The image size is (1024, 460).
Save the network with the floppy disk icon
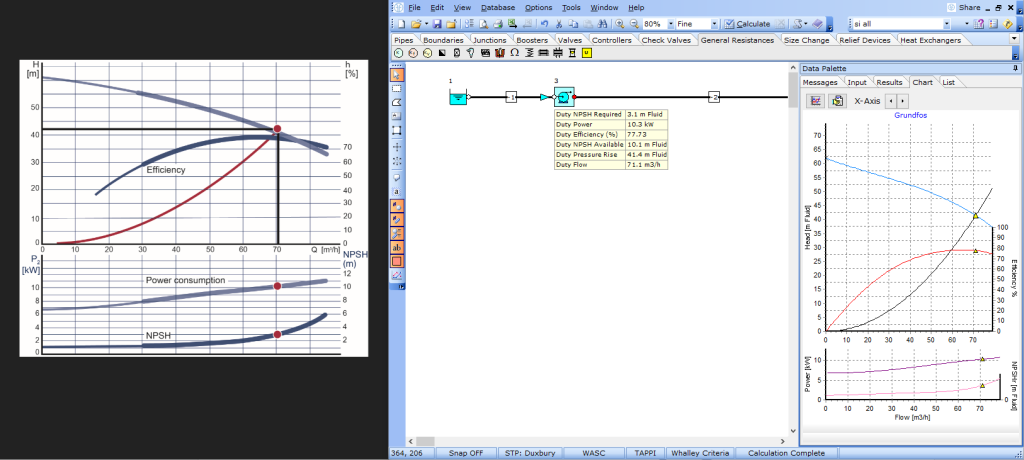pos(437,24)
